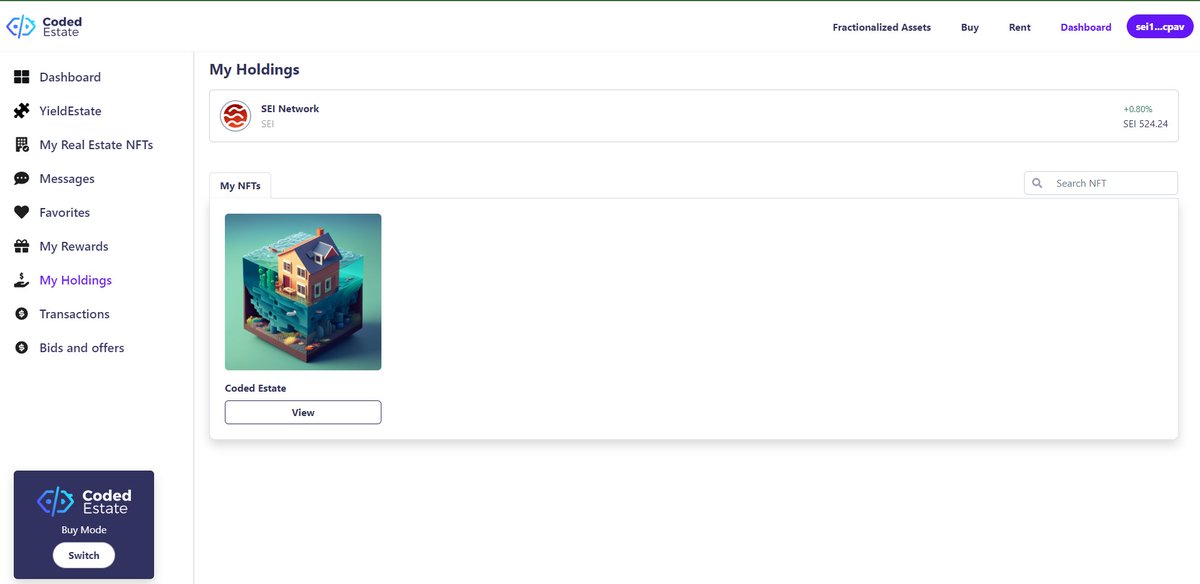Click Dashboard in the top navigation
The image size is (1200, 584).
[x=1086, y=27]
